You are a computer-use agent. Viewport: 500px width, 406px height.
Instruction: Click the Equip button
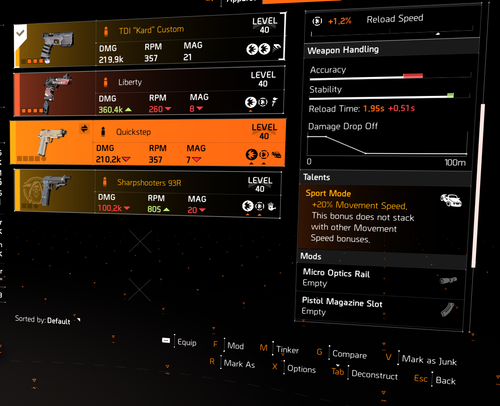tap(180, 342)
